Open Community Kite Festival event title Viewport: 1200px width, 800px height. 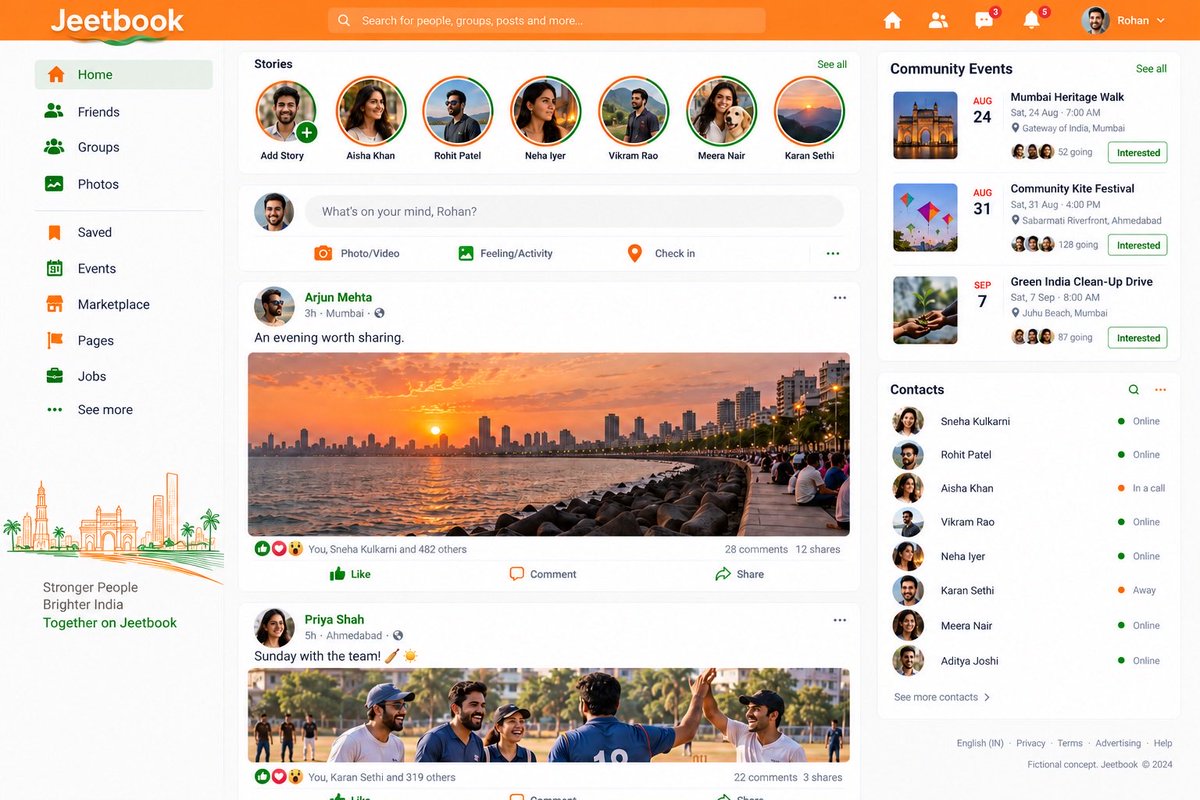pos(1072,188)
